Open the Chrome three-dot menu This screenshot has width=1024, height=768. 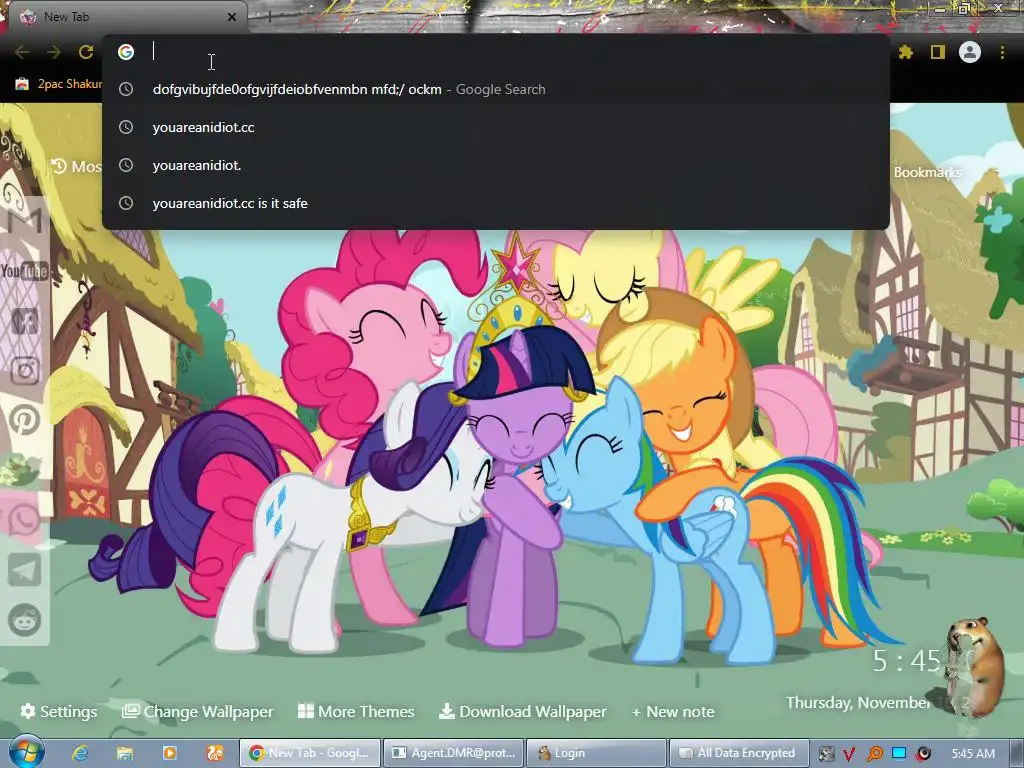click(x=1002, y=52)
